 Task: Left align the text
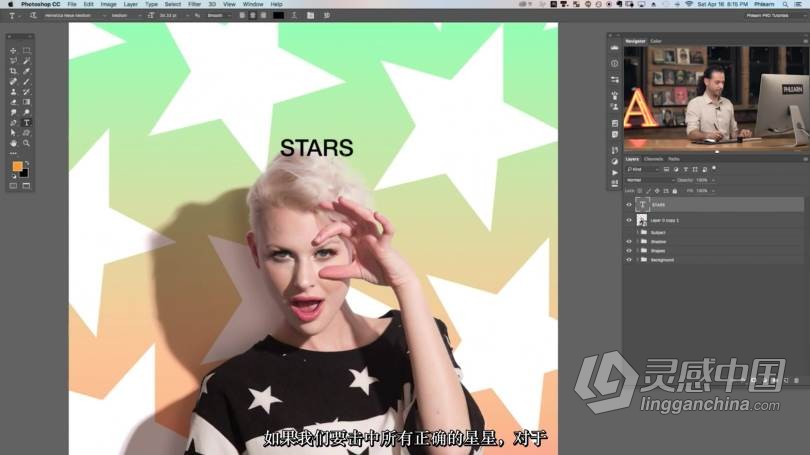coord(242,15)
